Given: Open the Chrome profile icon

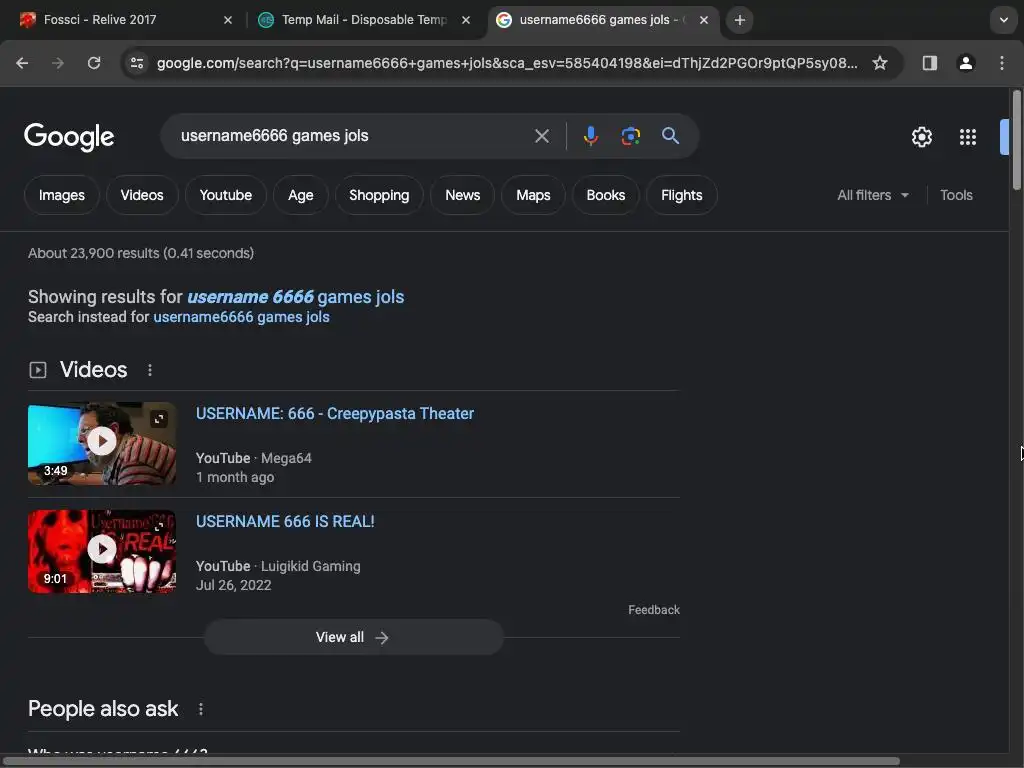Looking at the screenshot, I should pyautogui.click(x=966, y=63).
